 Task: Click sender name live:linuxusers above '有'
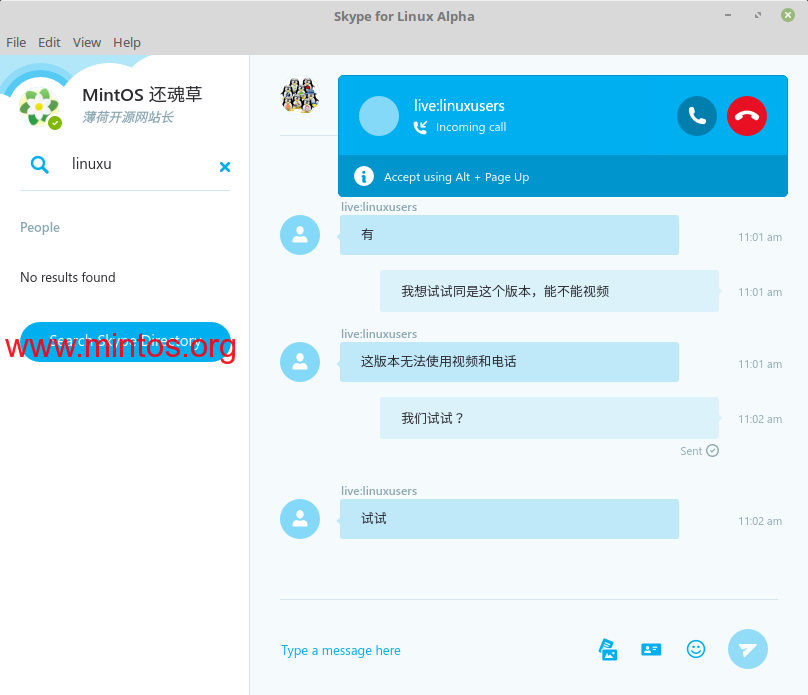point(379,207)
